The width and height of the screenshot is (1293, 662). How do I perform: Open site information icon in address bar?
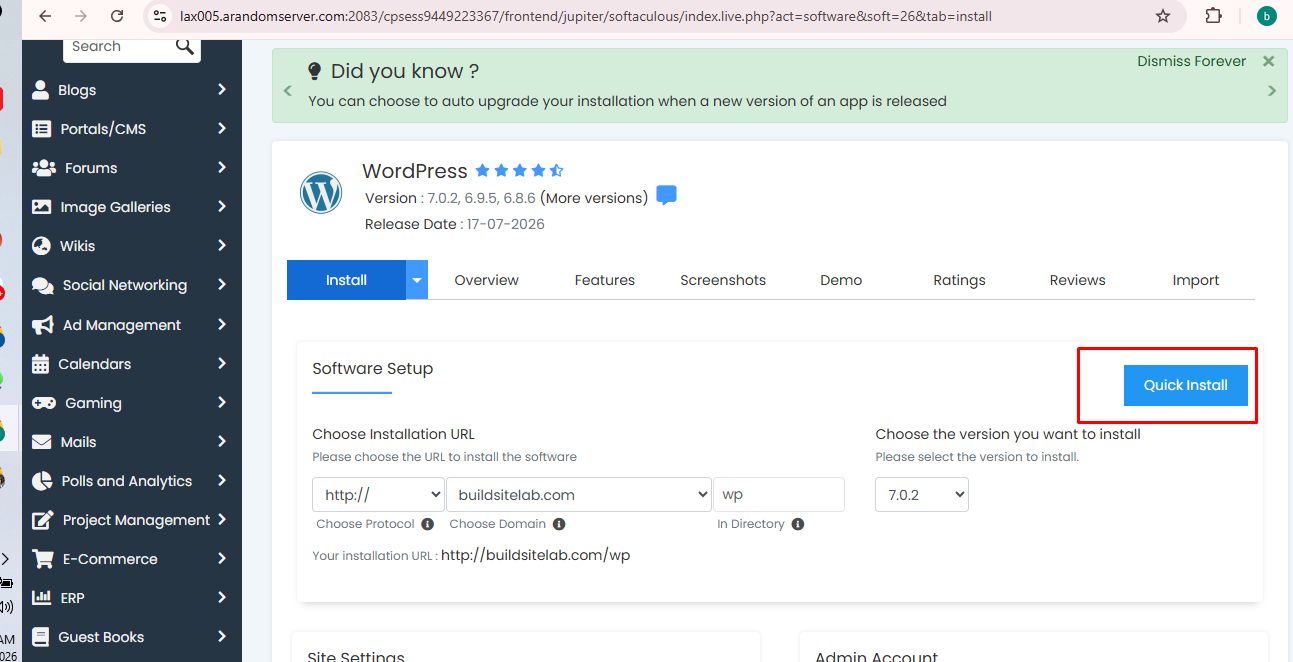coord(158,16)
